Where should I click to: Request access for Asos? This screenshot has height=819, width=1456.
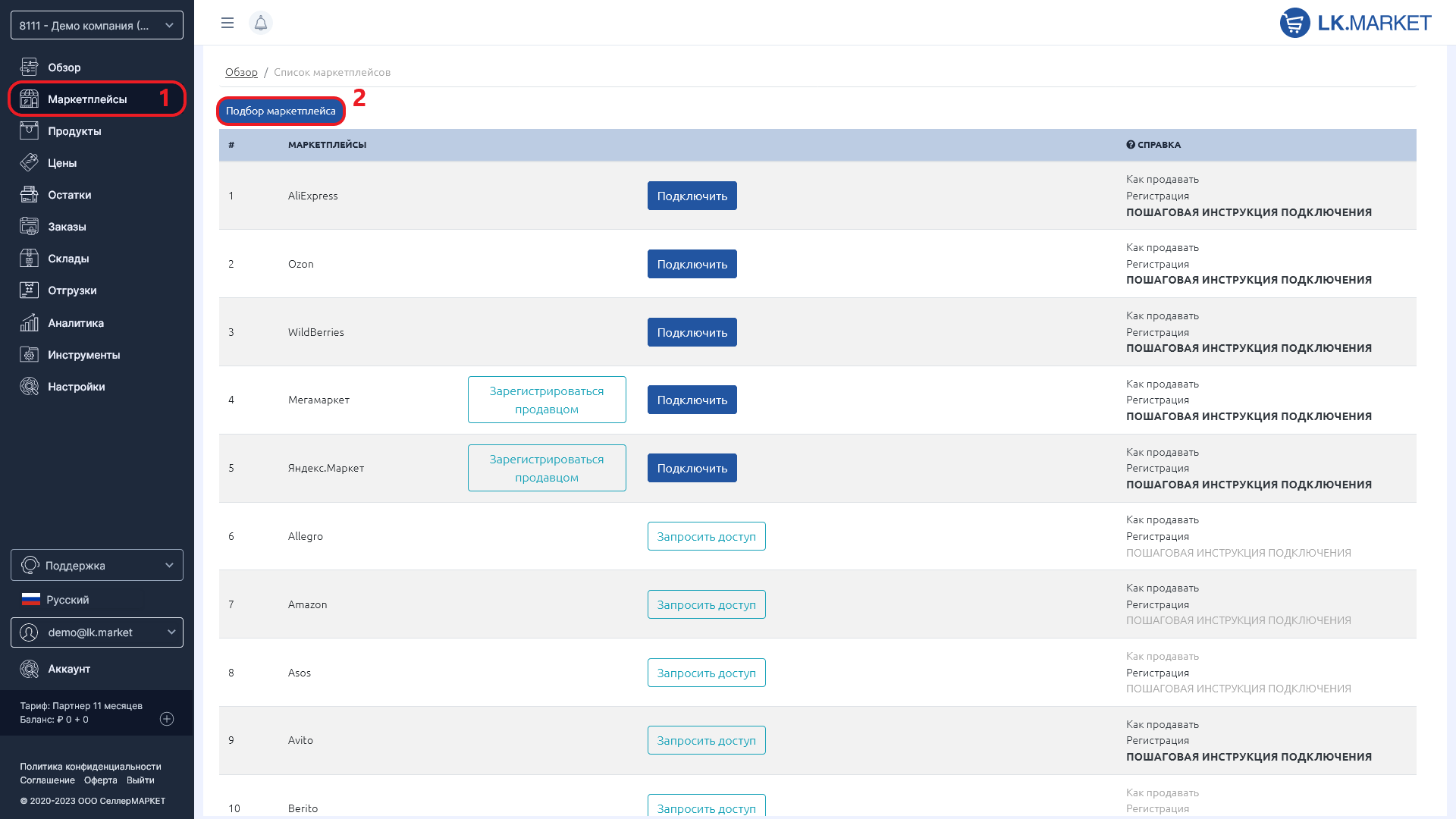[x=706, y=673]
